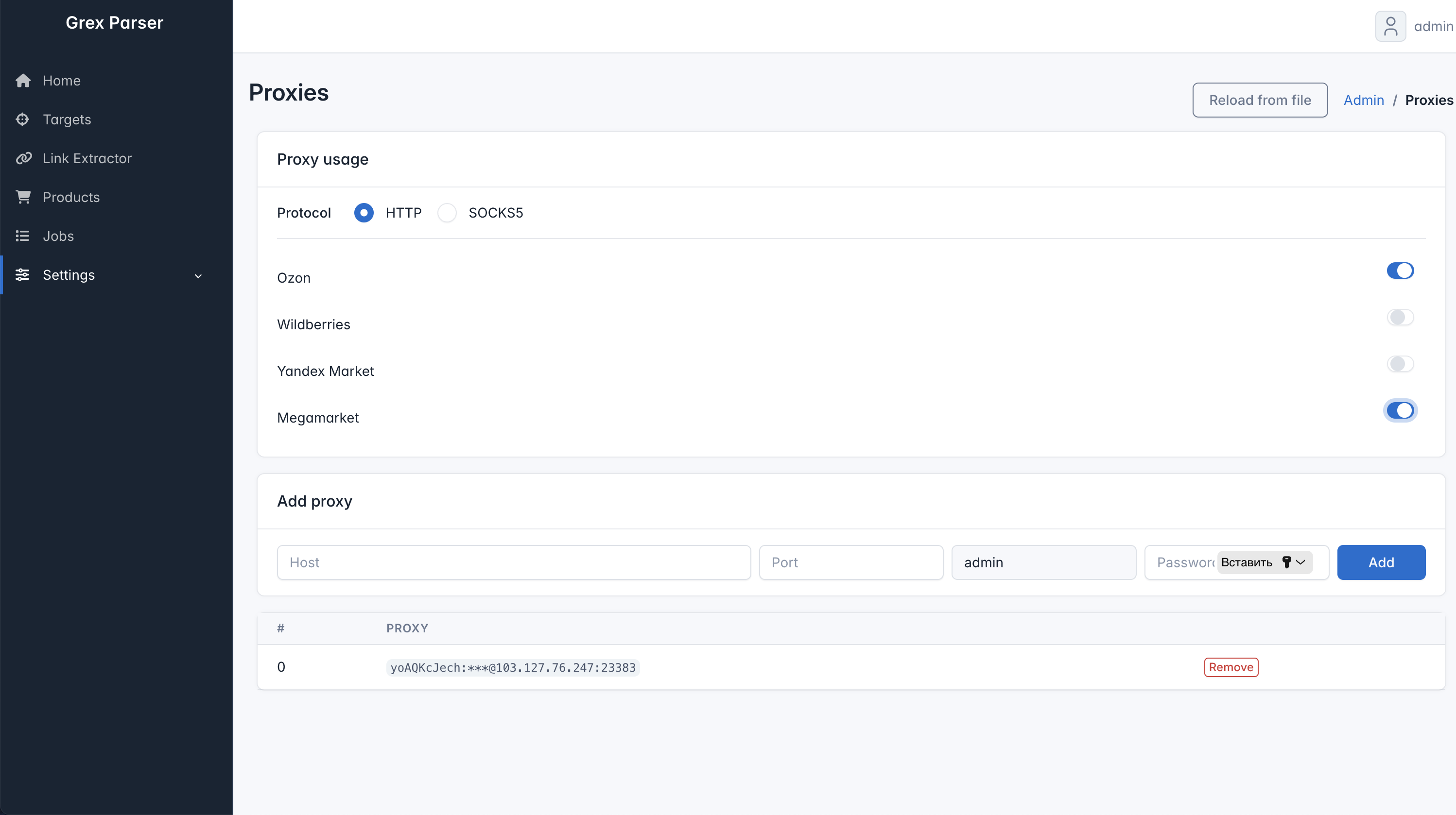Click the key icon in the password field
Image resolution: width=1456 pixels, height=815 pixels.
[x=1286, y=562]
